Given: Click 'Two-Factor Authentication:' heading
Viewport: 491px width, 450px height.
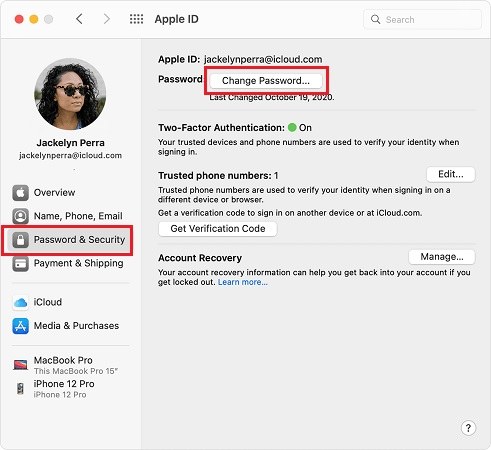Looking at the screenshot, I should 221,128.
